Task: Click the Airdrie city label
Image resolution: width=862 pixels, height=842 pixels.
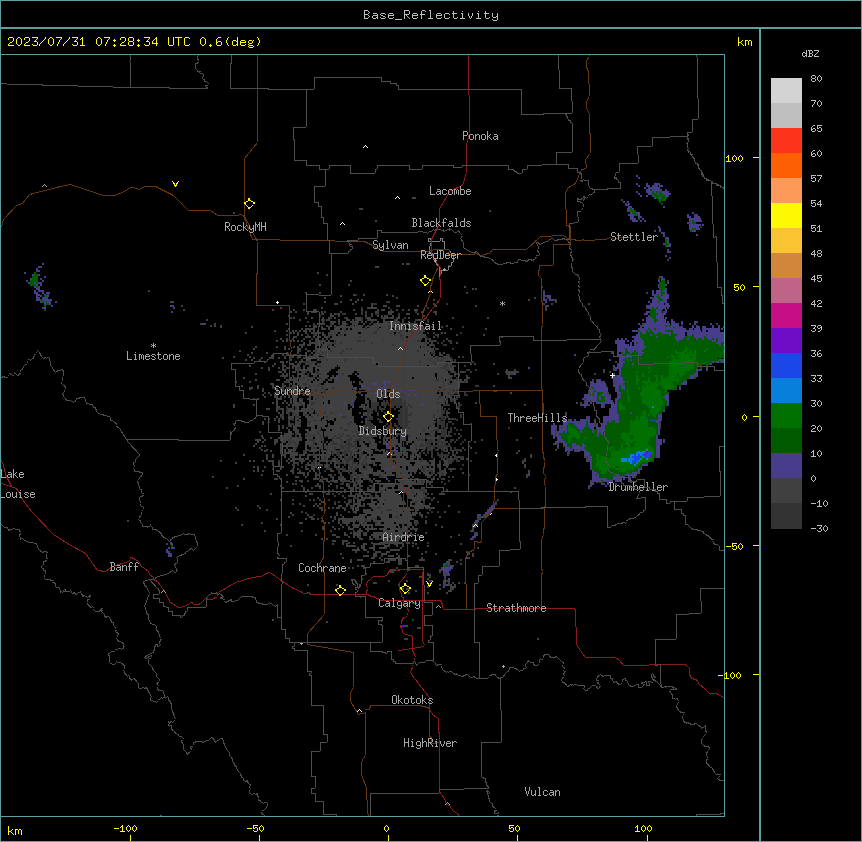Action: 404,537
